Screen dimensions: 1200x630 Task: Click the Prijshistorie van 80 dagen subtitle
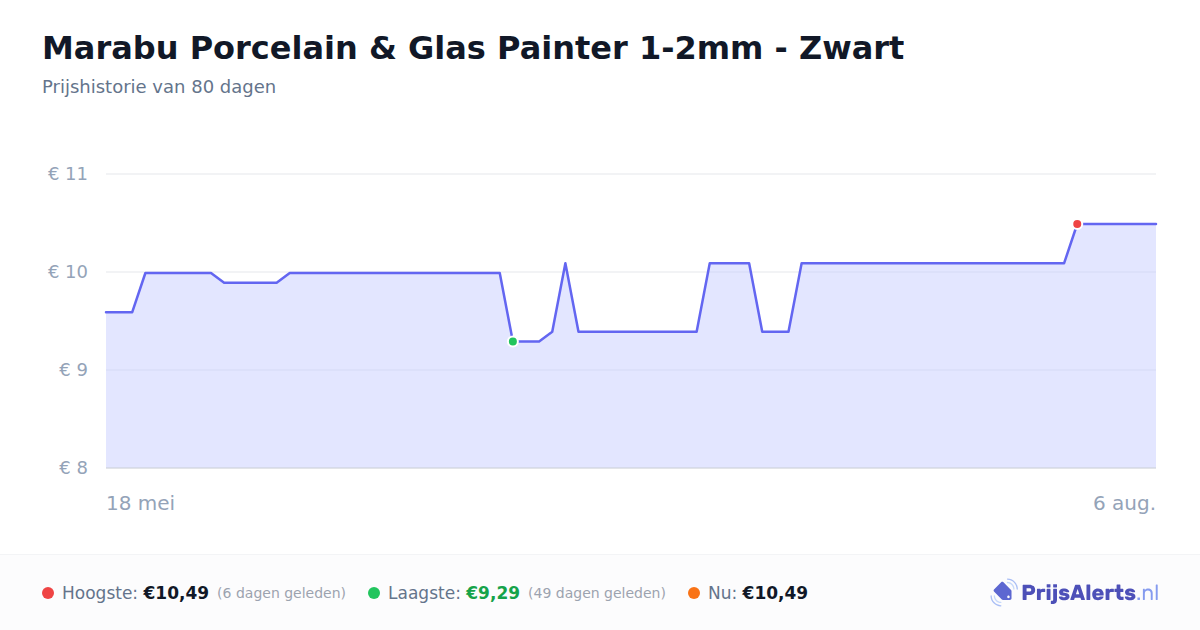click(x=159, y=87)
